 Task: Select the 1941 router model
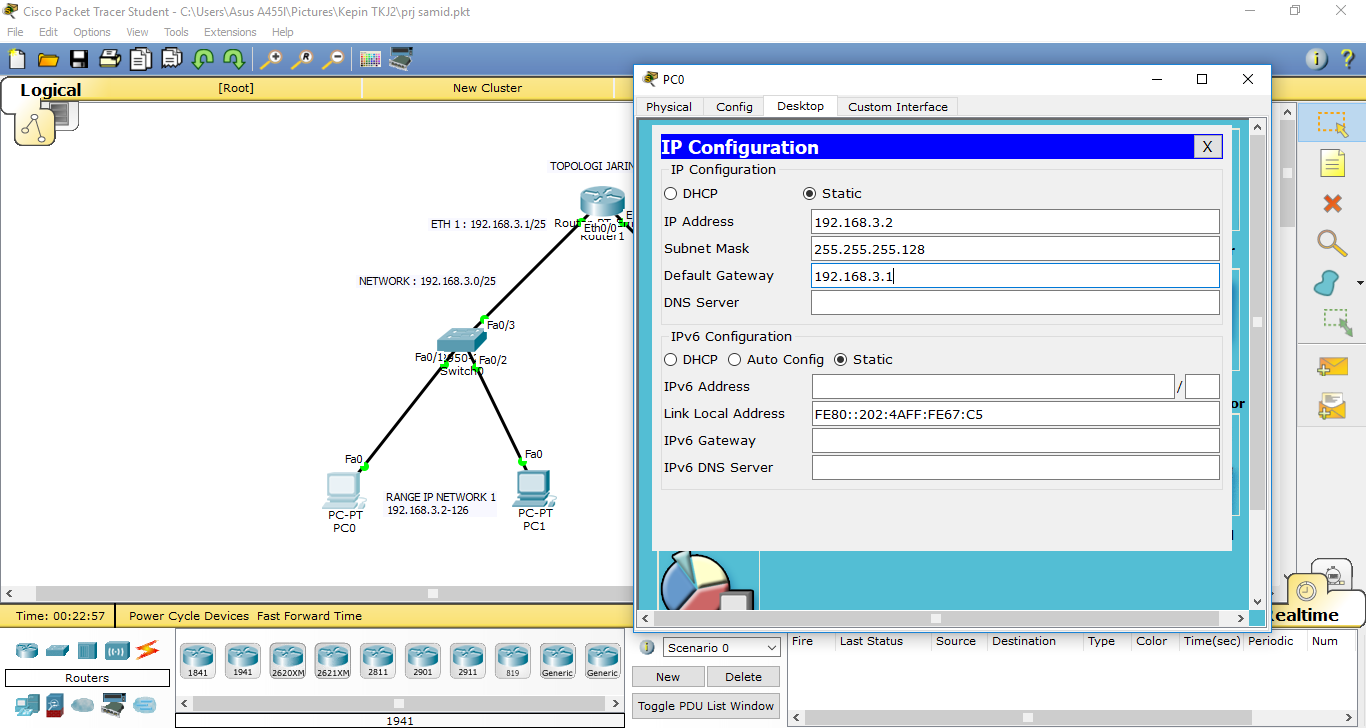(x=242, y=660)
